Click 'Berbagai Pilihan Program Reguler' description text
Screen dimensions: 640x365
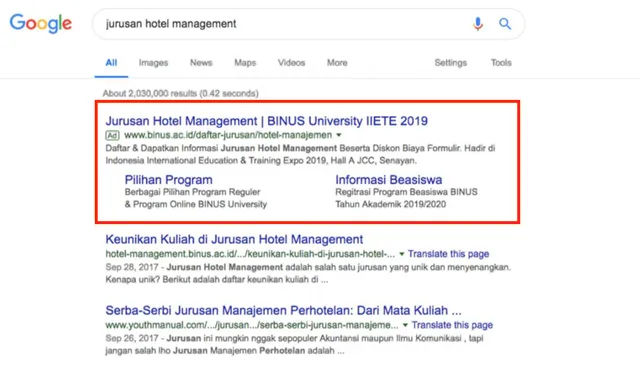pos(192,192)
